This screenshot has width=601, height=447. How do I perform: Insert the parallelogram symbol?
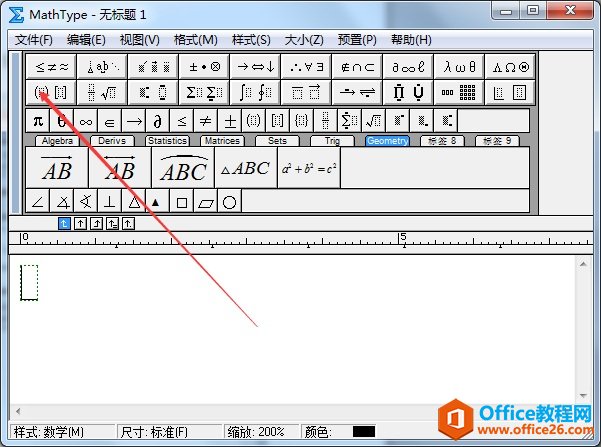click(205, 201)
